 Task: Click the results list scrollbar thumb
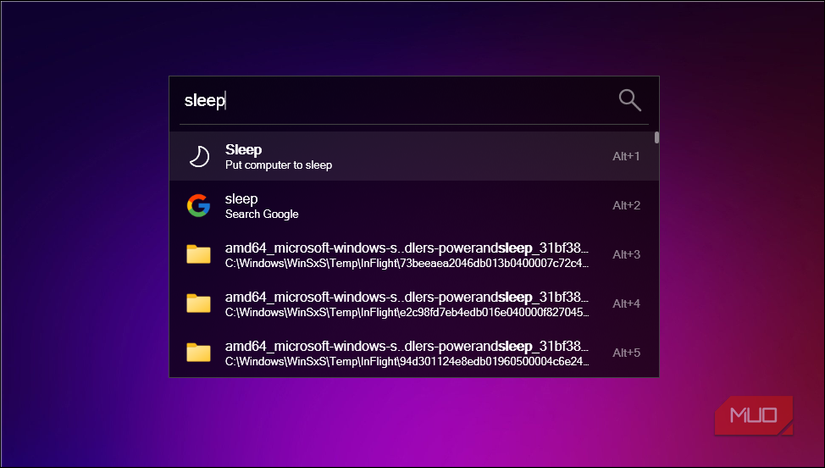tap(657, 137)
